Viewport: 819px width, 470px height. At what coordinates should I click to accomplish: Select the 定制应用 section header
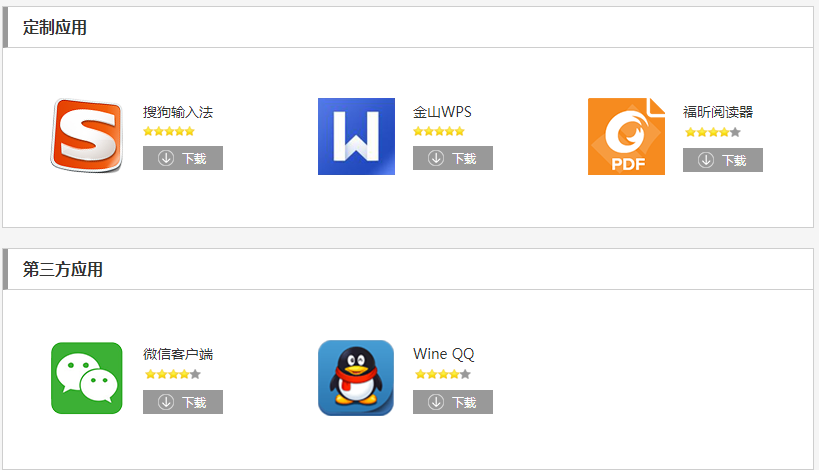55,28
